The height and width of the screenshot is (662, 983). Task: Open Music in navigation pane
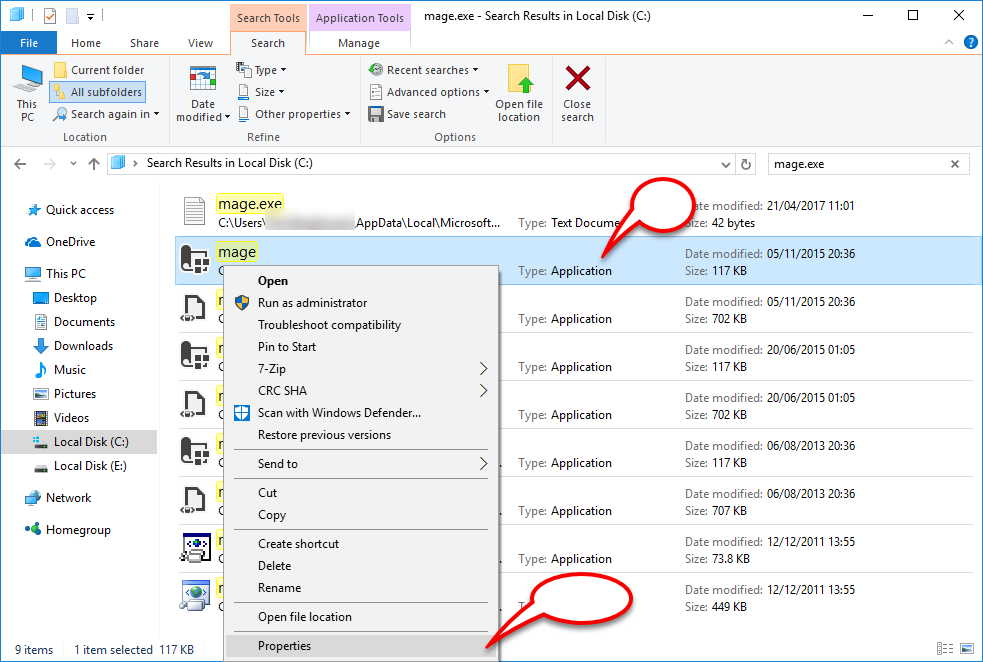coord(60,370)
